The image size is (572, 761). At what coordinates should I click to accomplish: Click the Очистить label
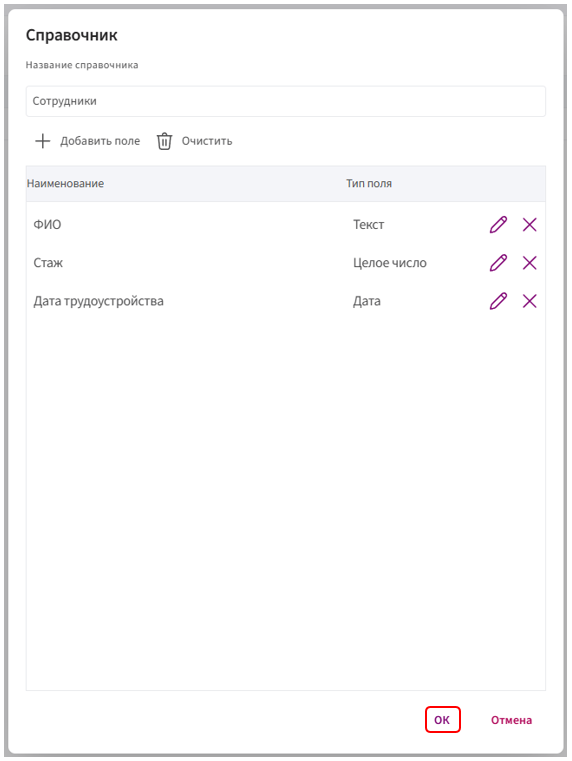[x=207, y=141]
